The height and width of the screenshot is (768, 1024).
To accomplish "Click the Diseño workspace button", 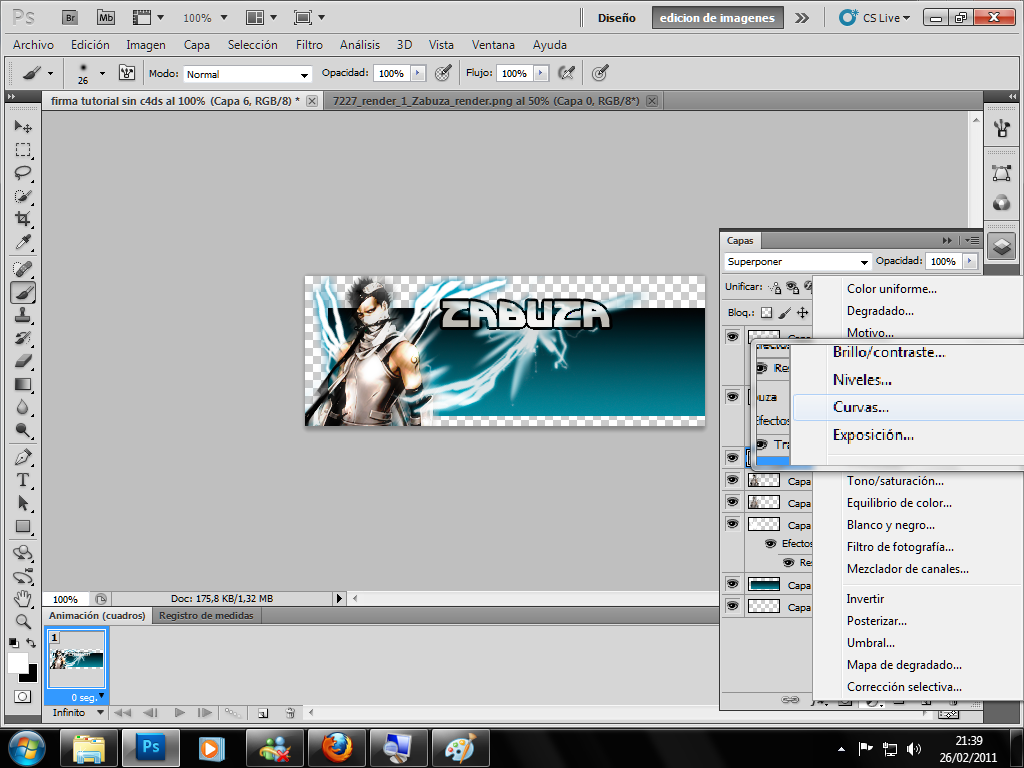I will point(616,18).
